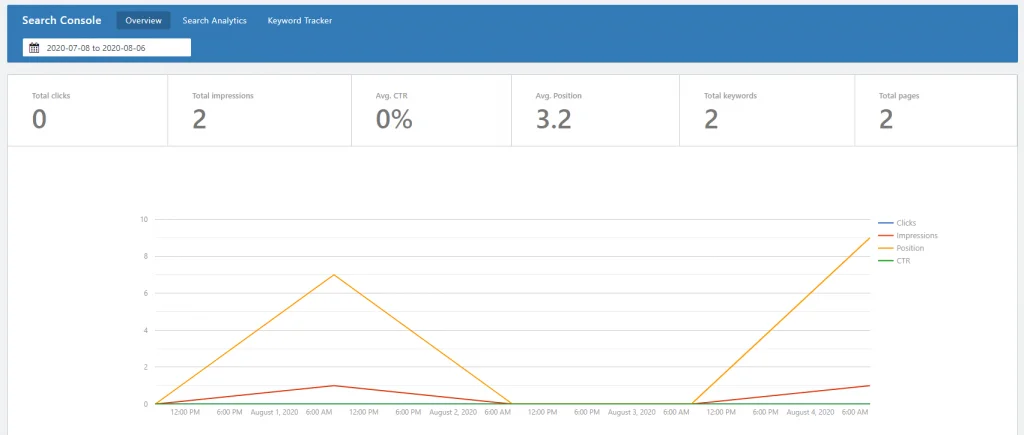Select the Total impressions stat card
1024x435 pixels.
(259, 110)
